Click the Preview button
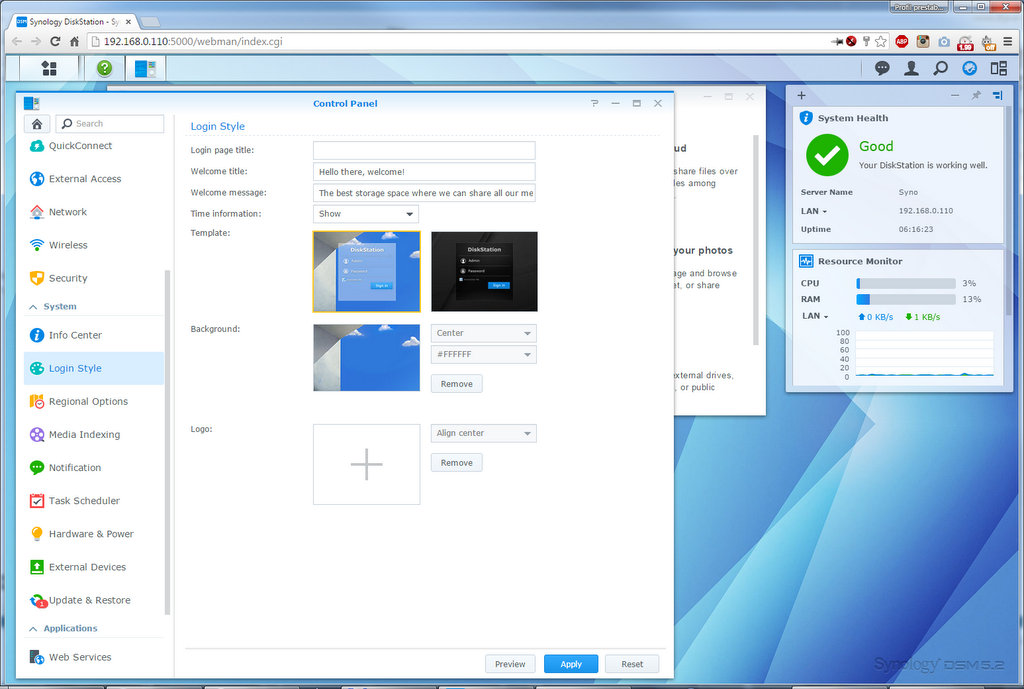The height and width of the screenshot is (689, 1024). click(510, 664)
